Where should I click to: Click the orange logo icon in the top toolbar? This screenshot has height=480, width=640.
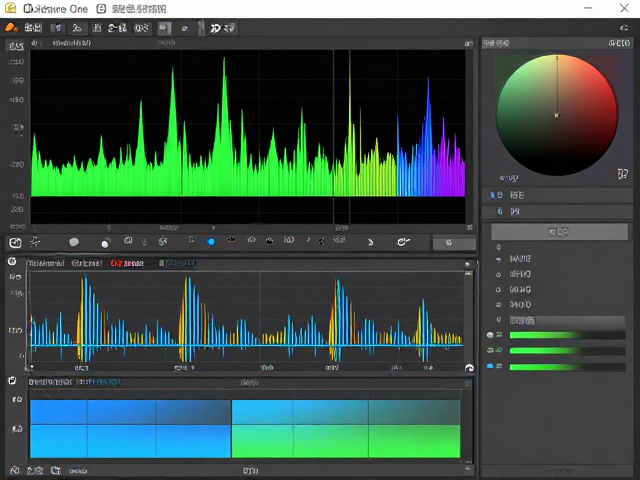11,28
